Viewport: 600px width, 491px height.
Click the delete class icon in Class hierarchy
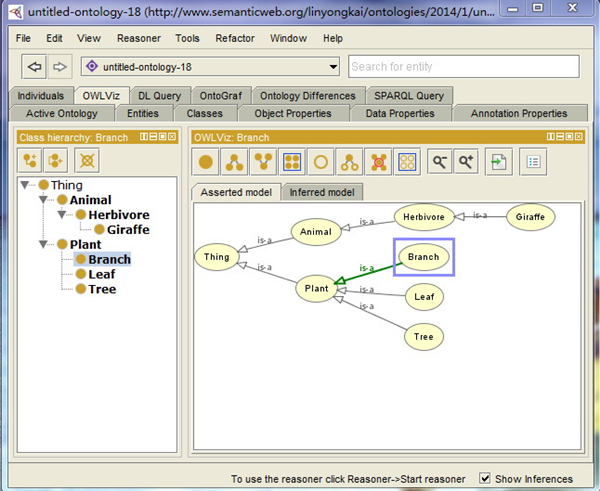click(x=88, y=160)
